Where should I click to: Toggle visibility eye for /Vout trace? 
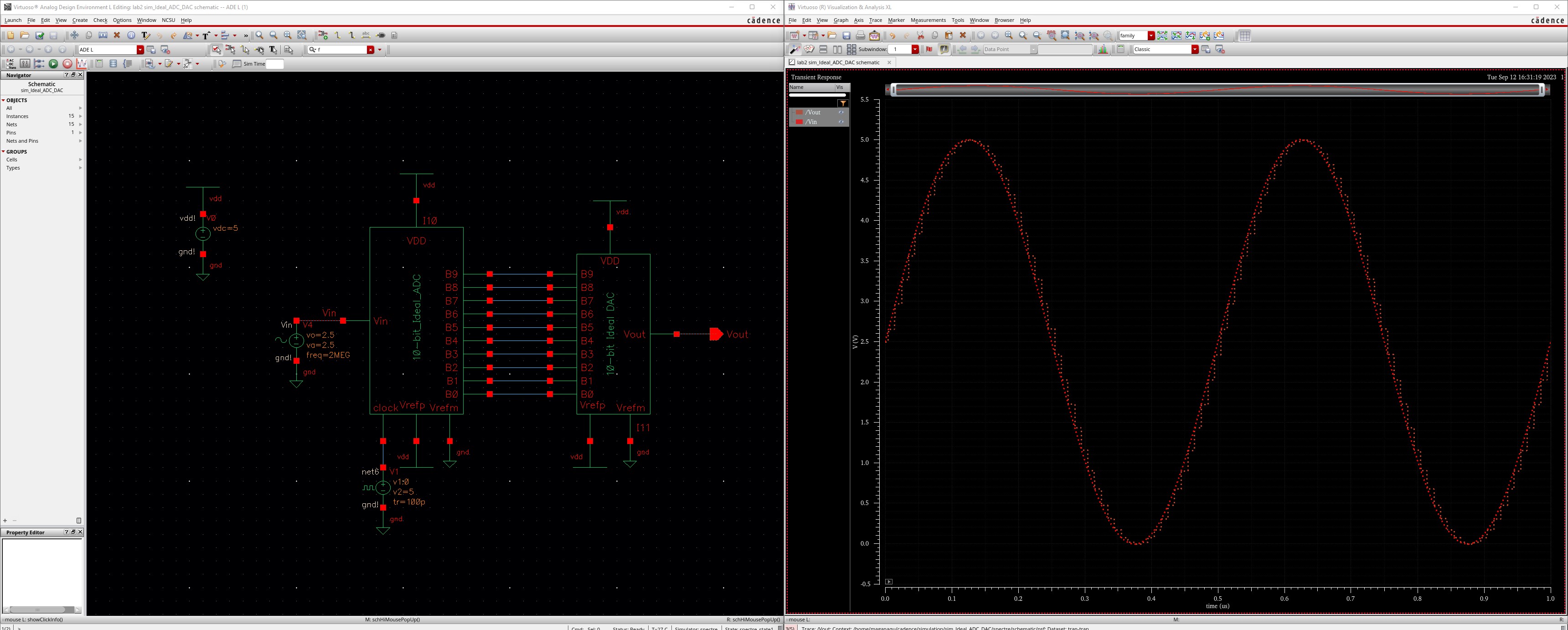point(841,113)
